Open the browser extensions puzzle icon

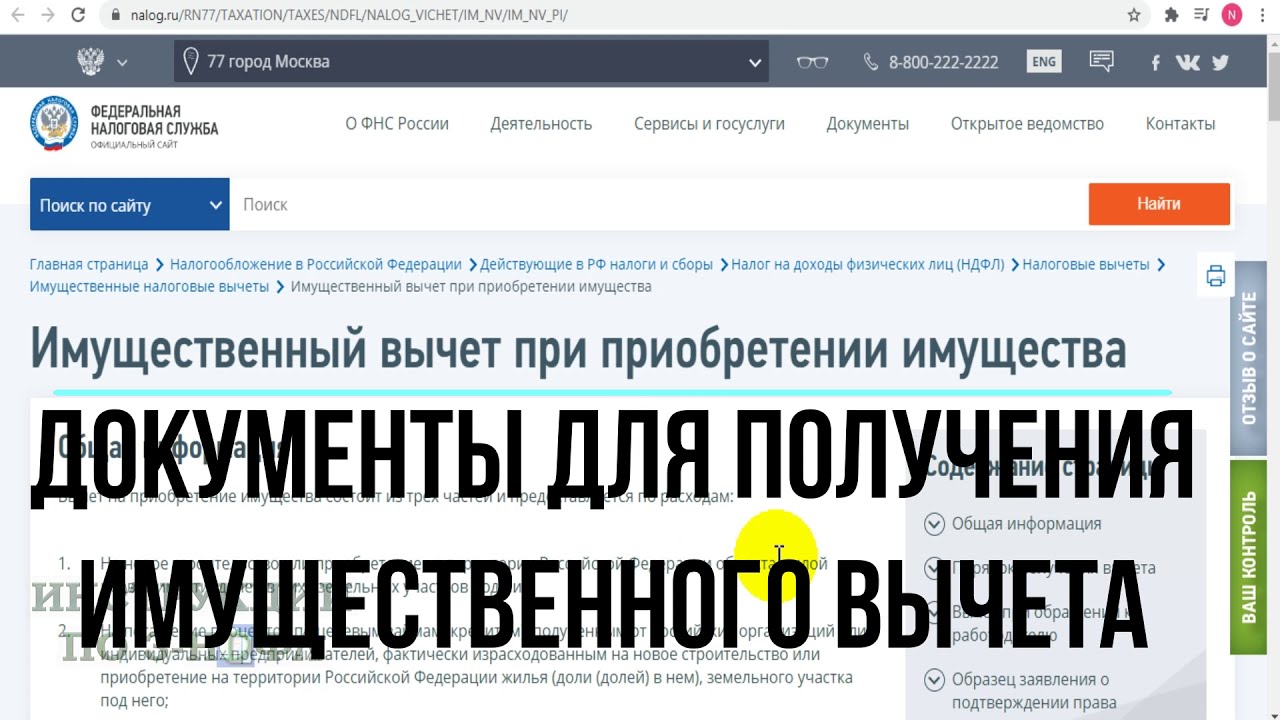tap(1171, 15)
